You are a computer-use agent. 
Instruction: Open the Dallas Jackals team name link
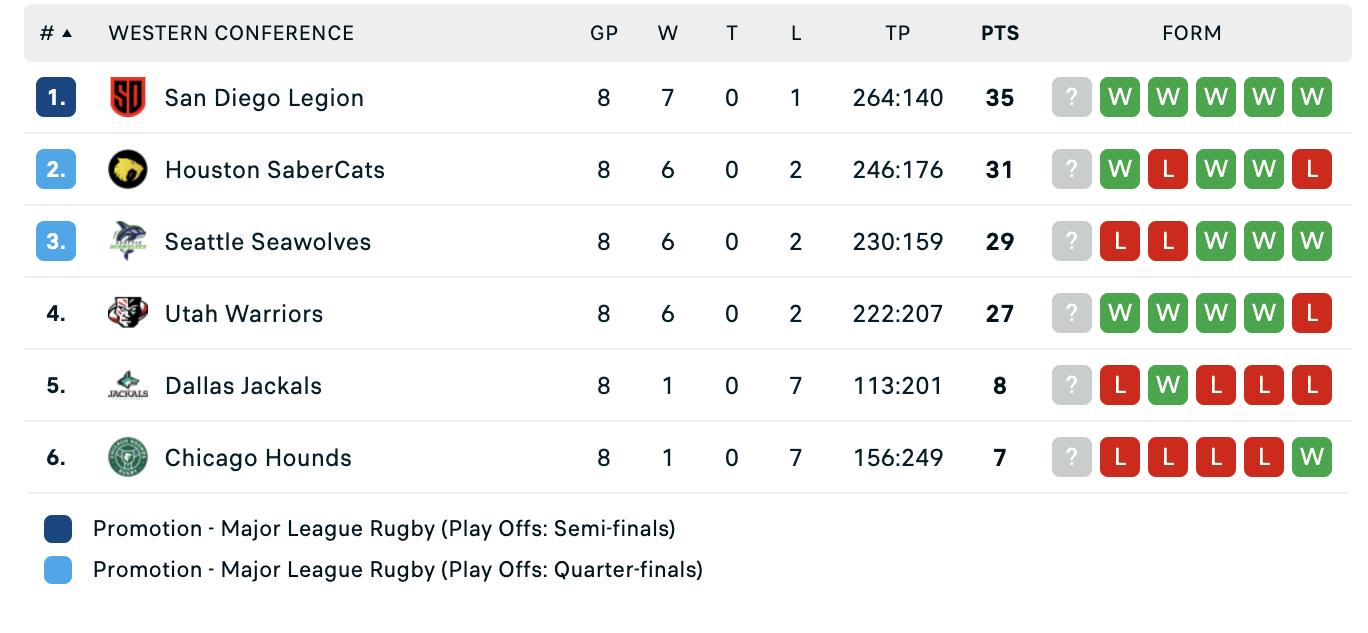pos(243,386)
